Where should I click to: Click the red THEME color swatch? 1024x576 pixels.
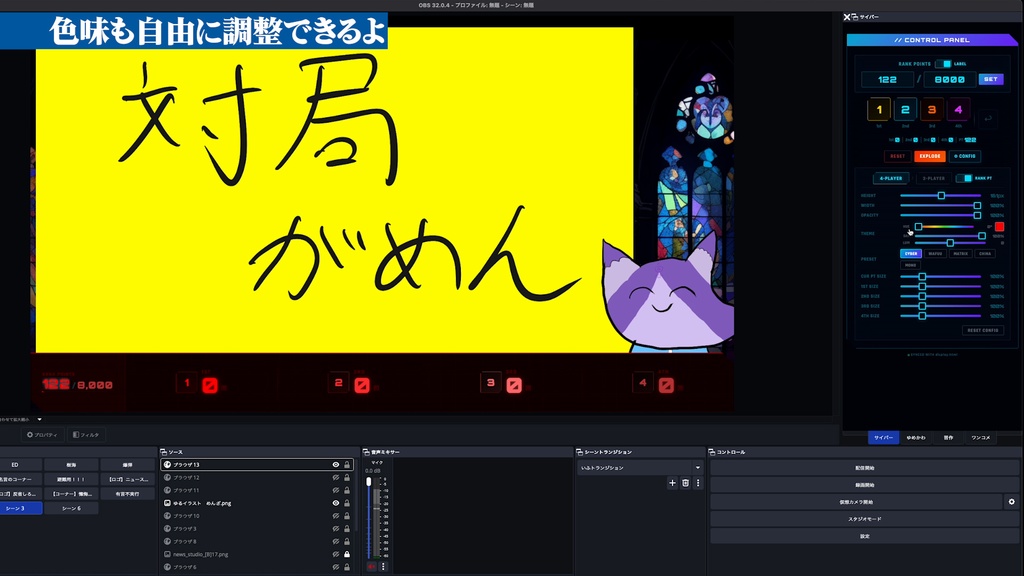tap(999, 225)
